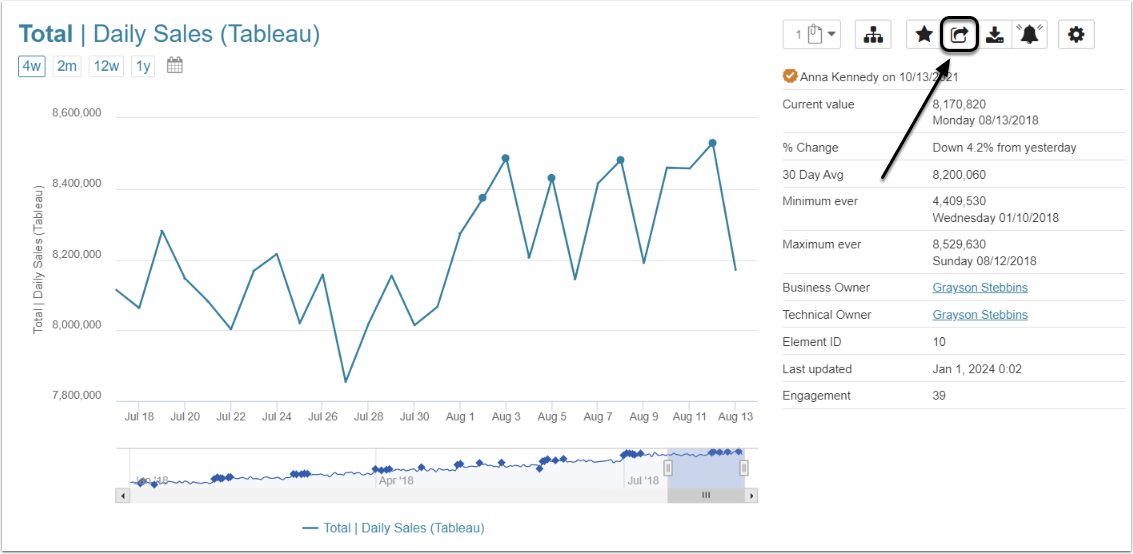Open the attachments clip dropdown
The width and height of the screenshot is (1133, 554).
coord(812,35)
